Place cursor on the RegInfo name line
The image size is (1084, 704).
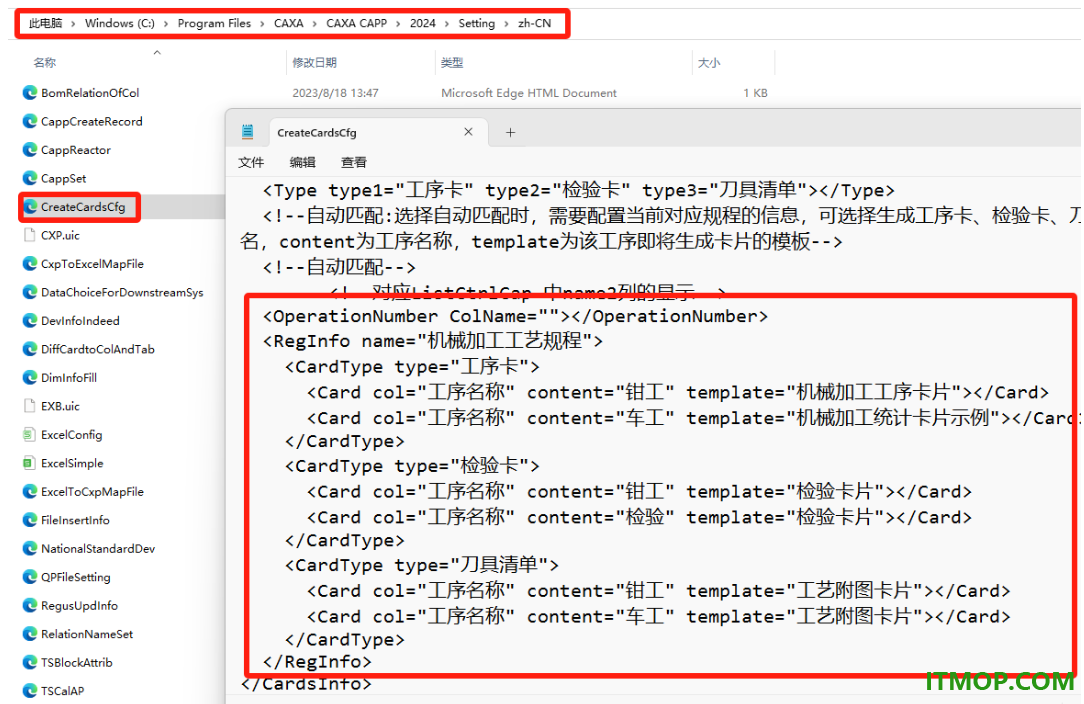[433, 341]
